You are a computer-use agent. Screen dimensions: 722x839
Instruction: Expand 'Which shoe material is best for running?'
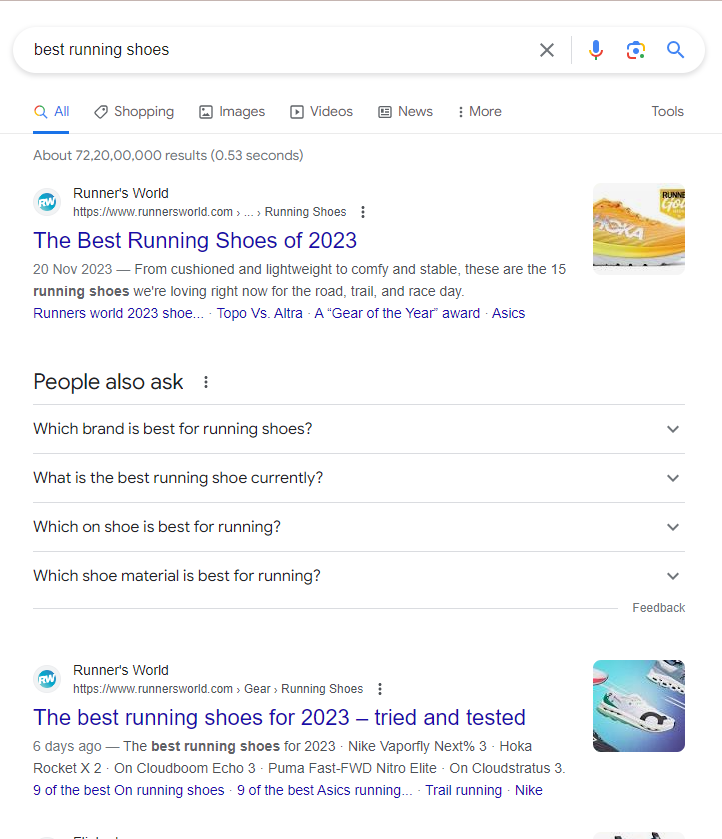[672, 576]
